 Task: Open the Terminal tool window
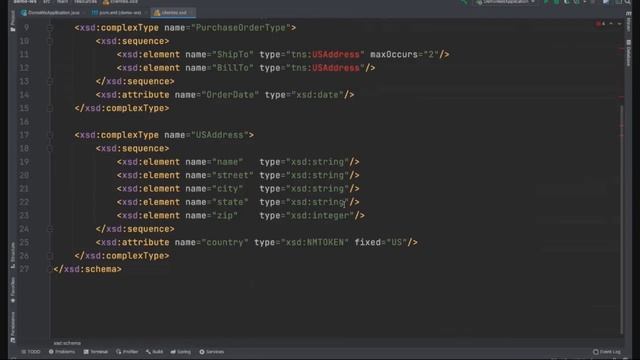pos(96,351)
